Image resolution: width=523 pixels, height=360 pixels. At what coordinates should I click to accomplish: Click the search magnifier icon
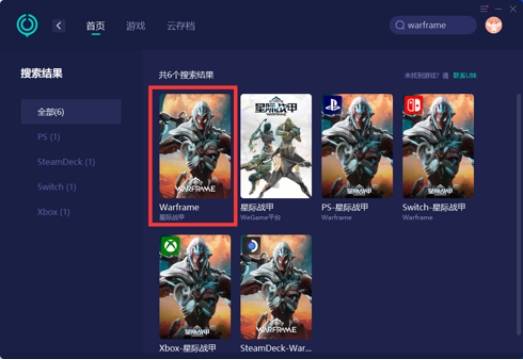coord(400,25)
